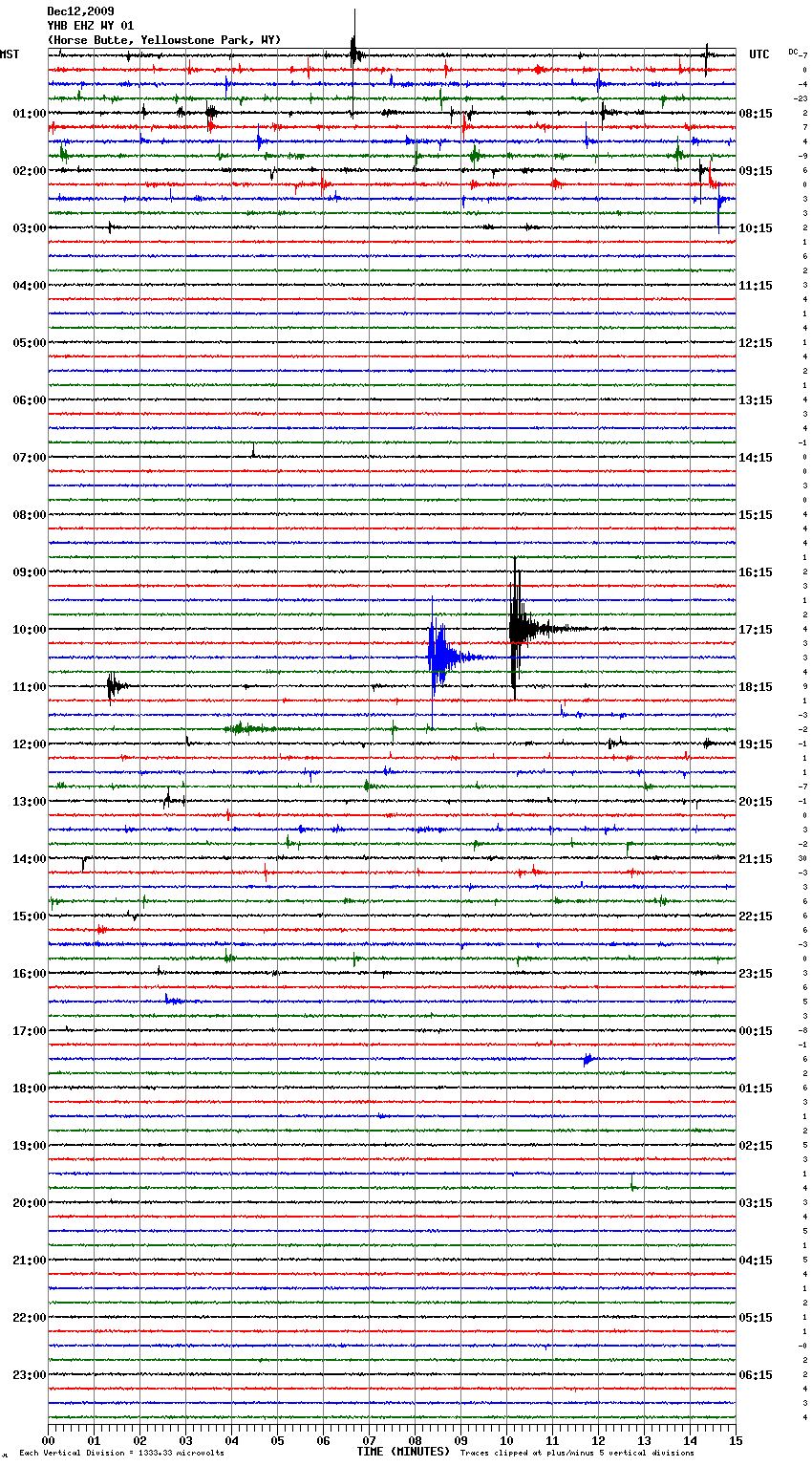Select the 17:00 MST hour label

click(30, 1031)
